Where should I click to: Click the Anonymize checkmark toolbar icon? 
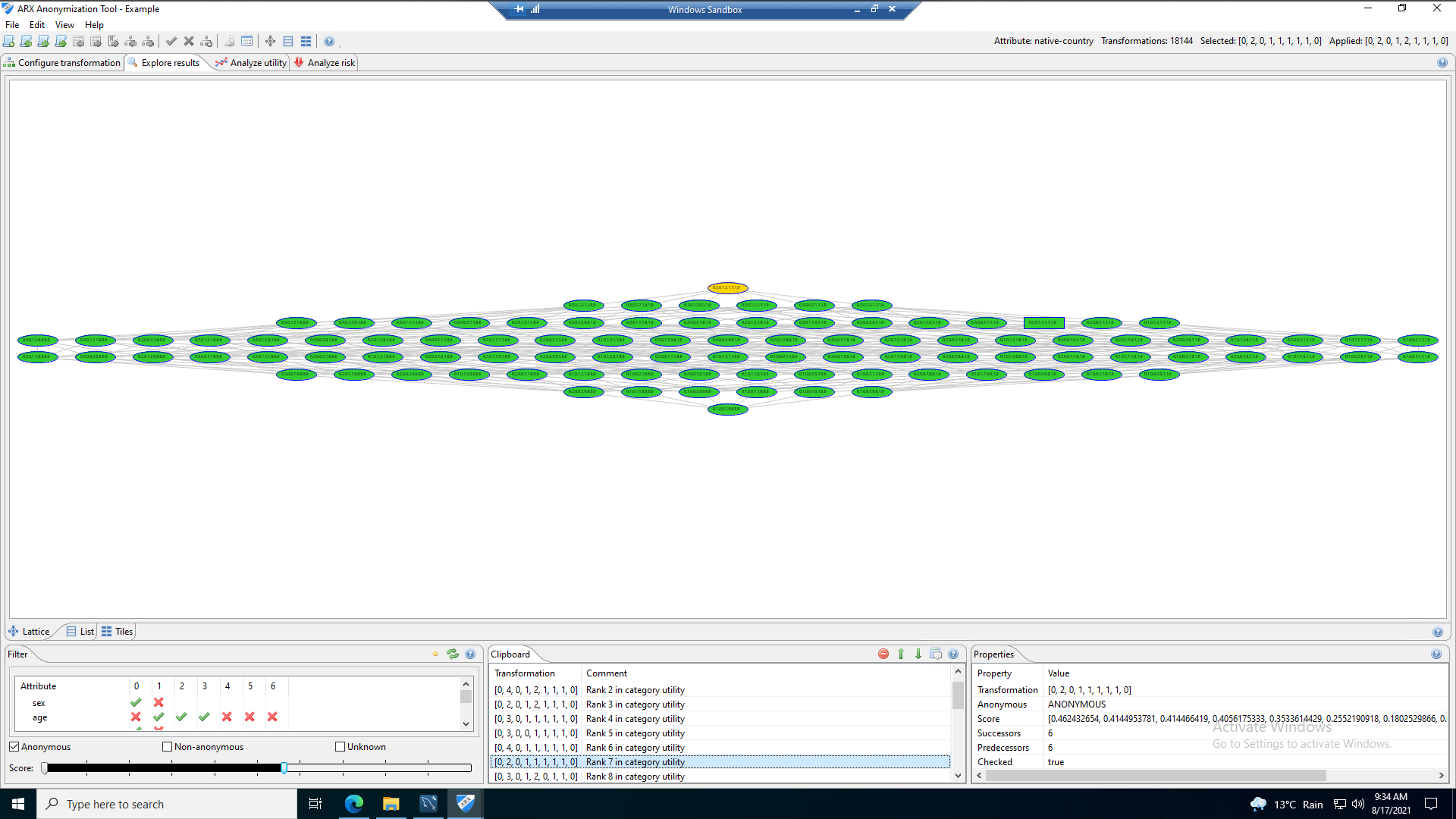(x=171, y=41)
